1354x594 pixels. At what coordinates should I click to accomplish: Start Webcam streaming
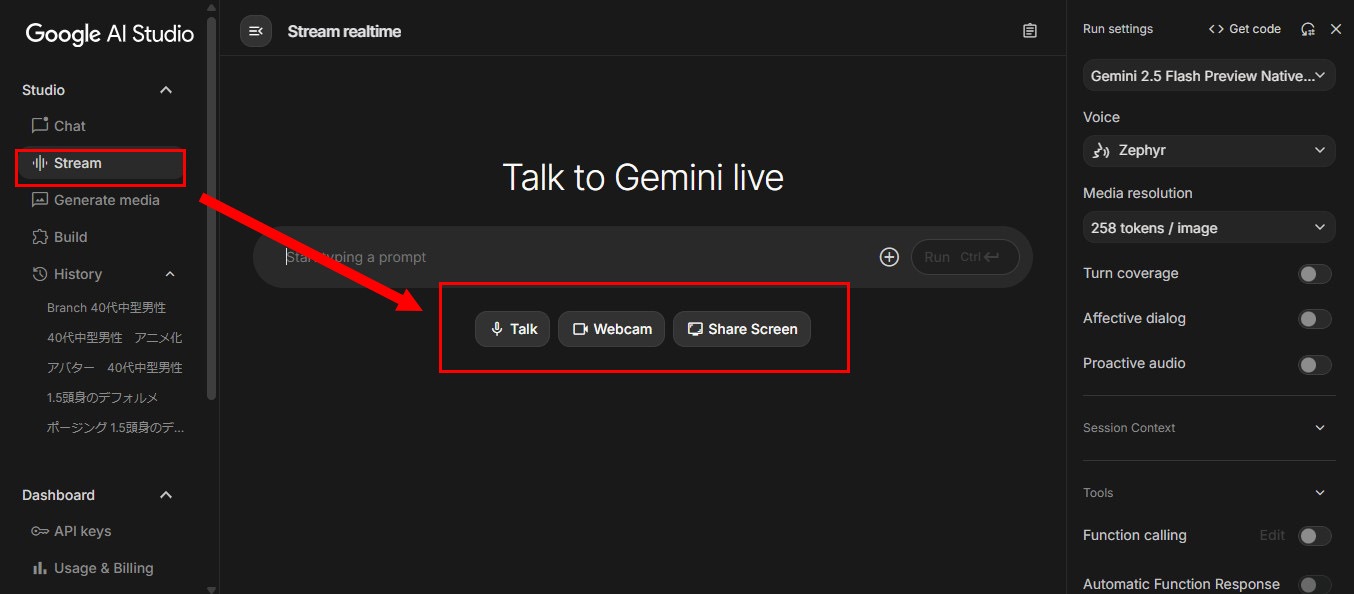click(x=611, y=329)
